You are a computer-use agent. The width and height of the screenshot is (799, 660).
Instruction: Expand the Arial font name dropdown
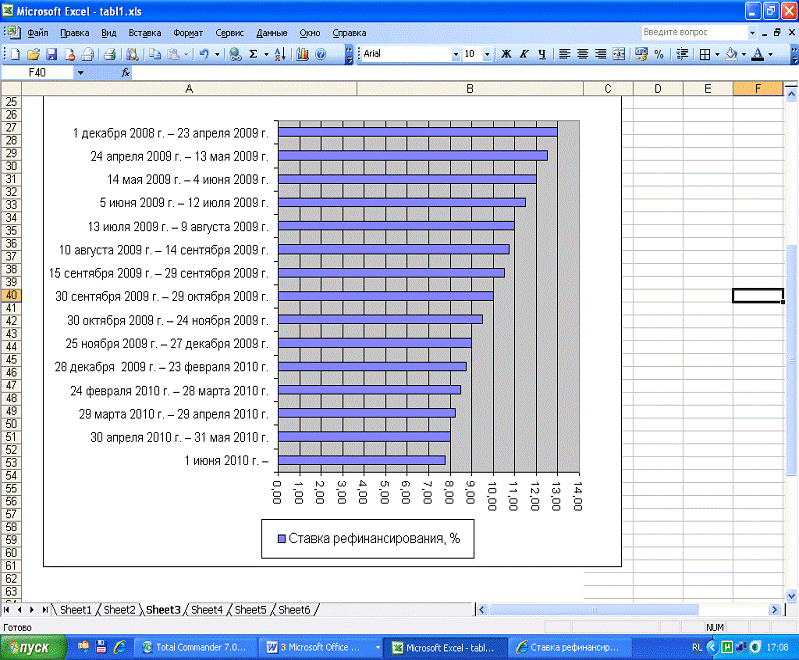[457, 54]
